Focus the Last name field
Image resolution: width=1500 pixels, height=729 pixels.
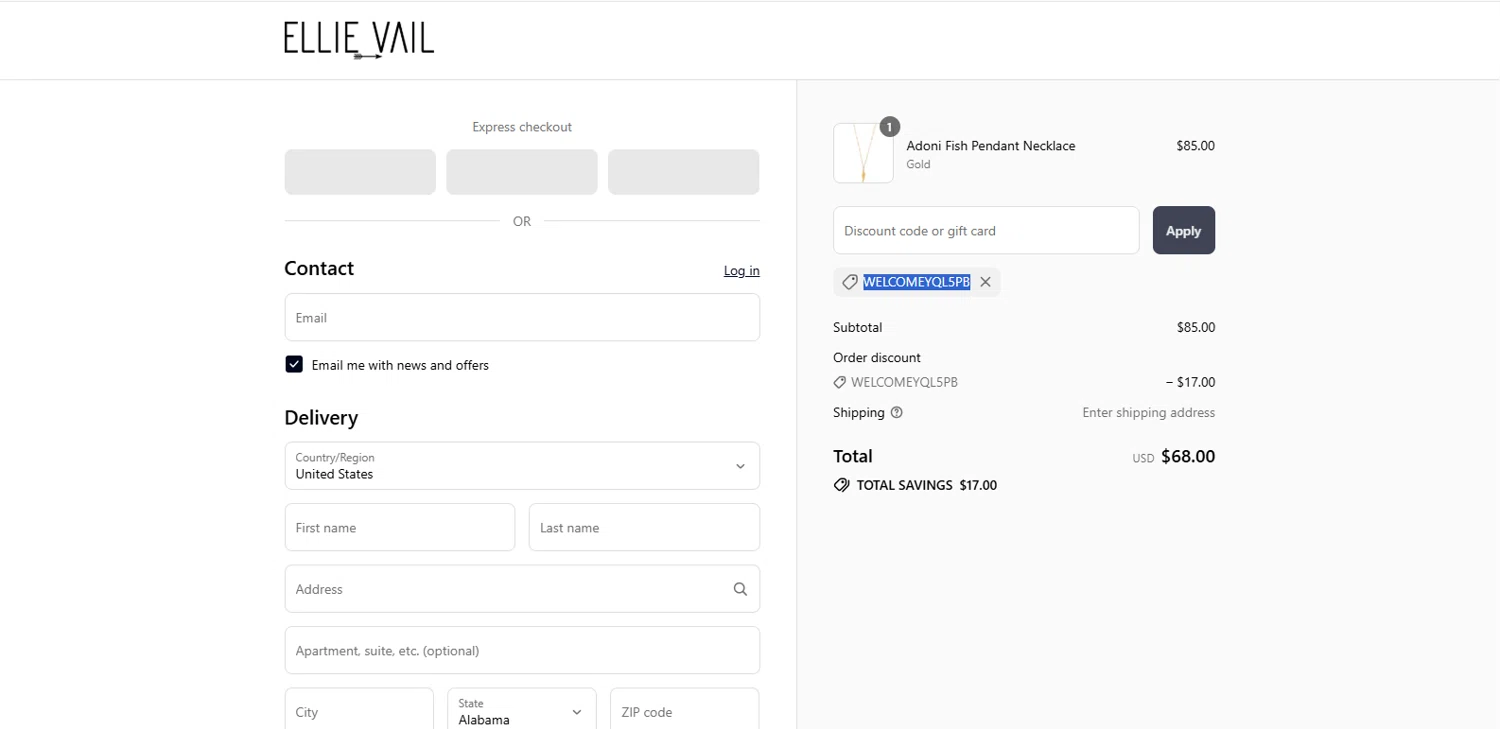tap(644, 527)
